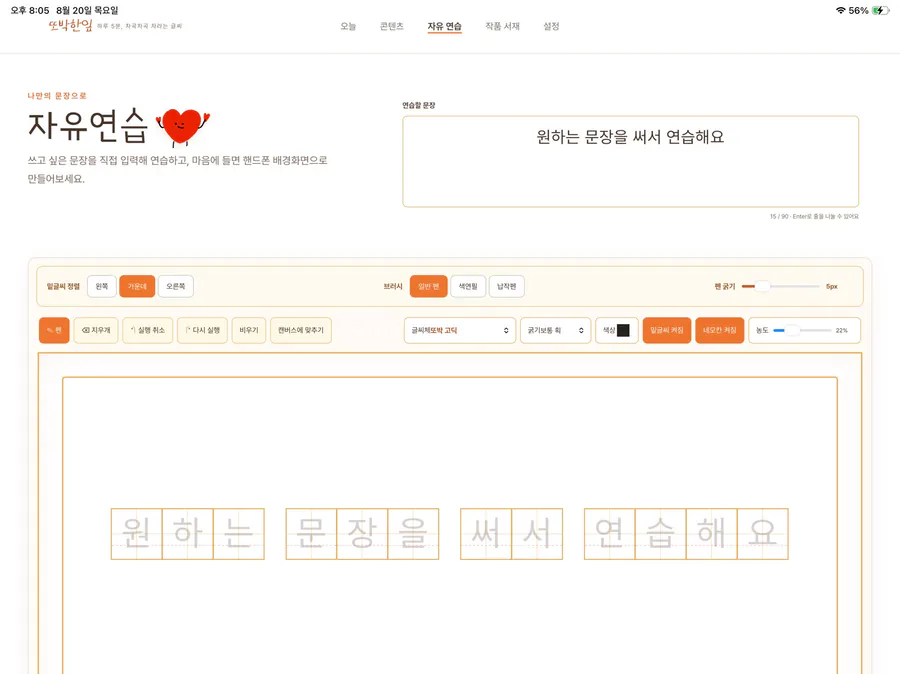900x674 pixels.
Task: Switch to the 자유 연습 tab
Action: [x=444, y=26]
